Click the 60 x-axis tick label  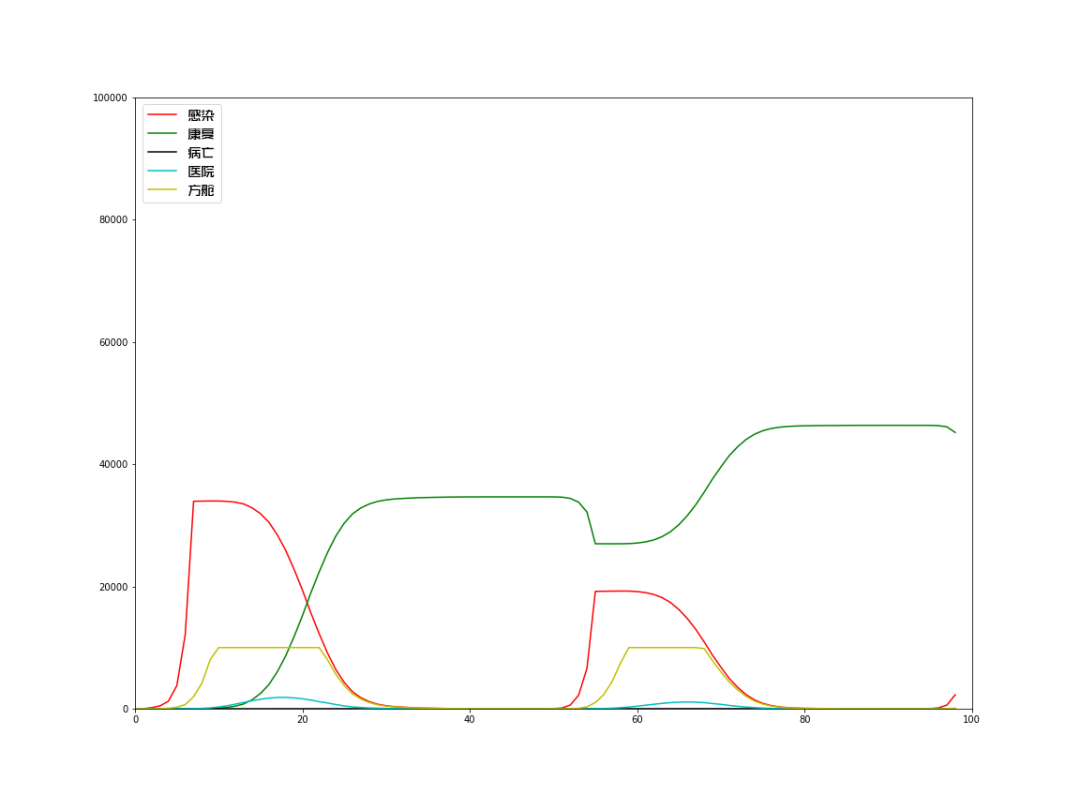click(637, 720)
